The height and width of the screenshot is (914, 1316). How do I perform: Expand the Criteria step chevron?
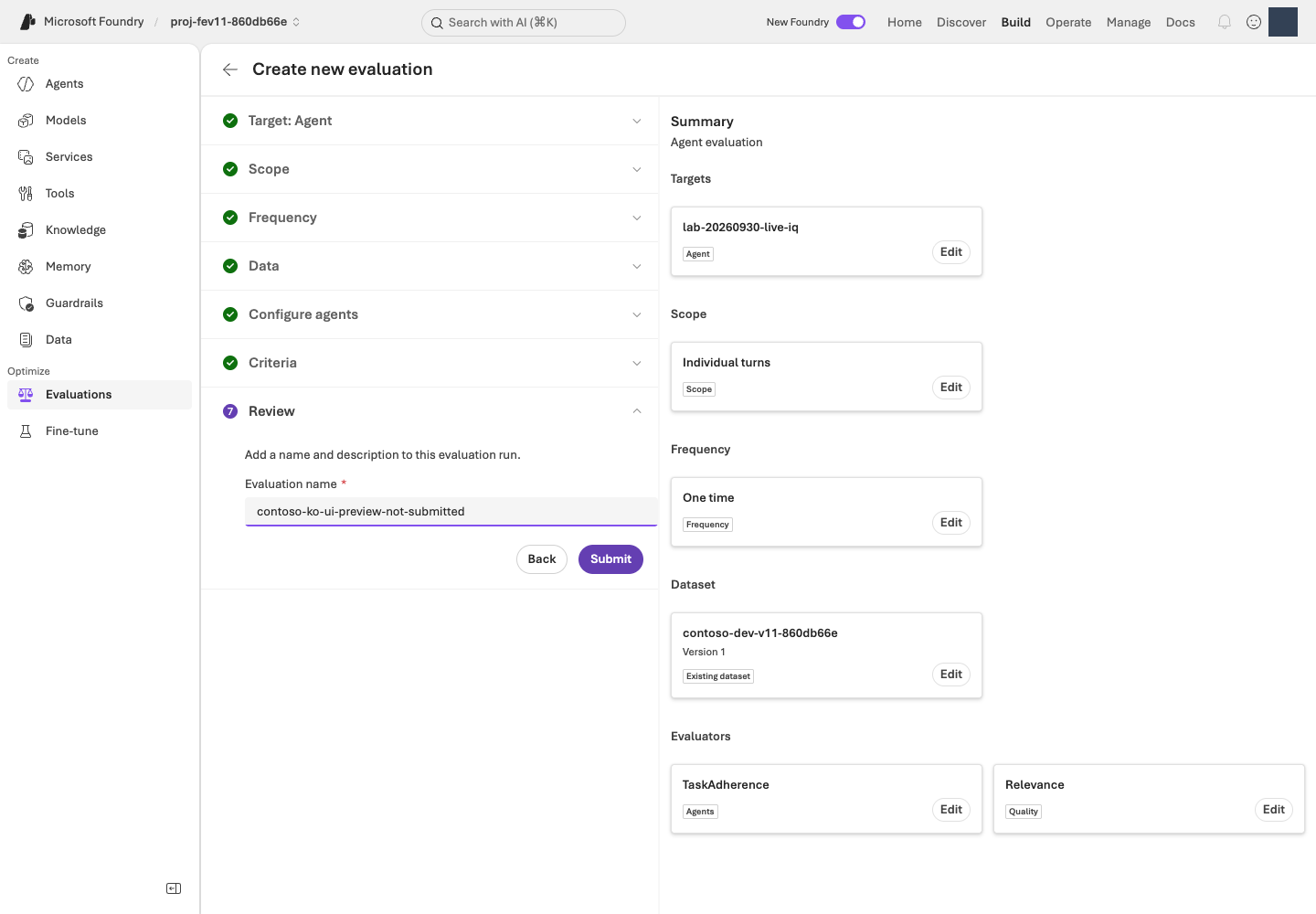tap(637, 363)
